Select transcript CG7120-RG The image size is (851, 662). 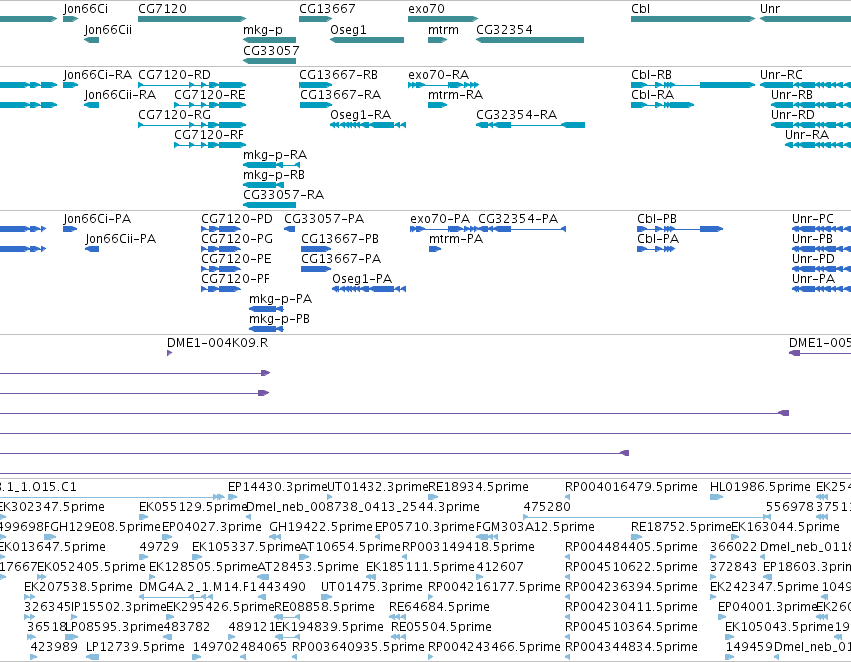(x=174, y=114)
